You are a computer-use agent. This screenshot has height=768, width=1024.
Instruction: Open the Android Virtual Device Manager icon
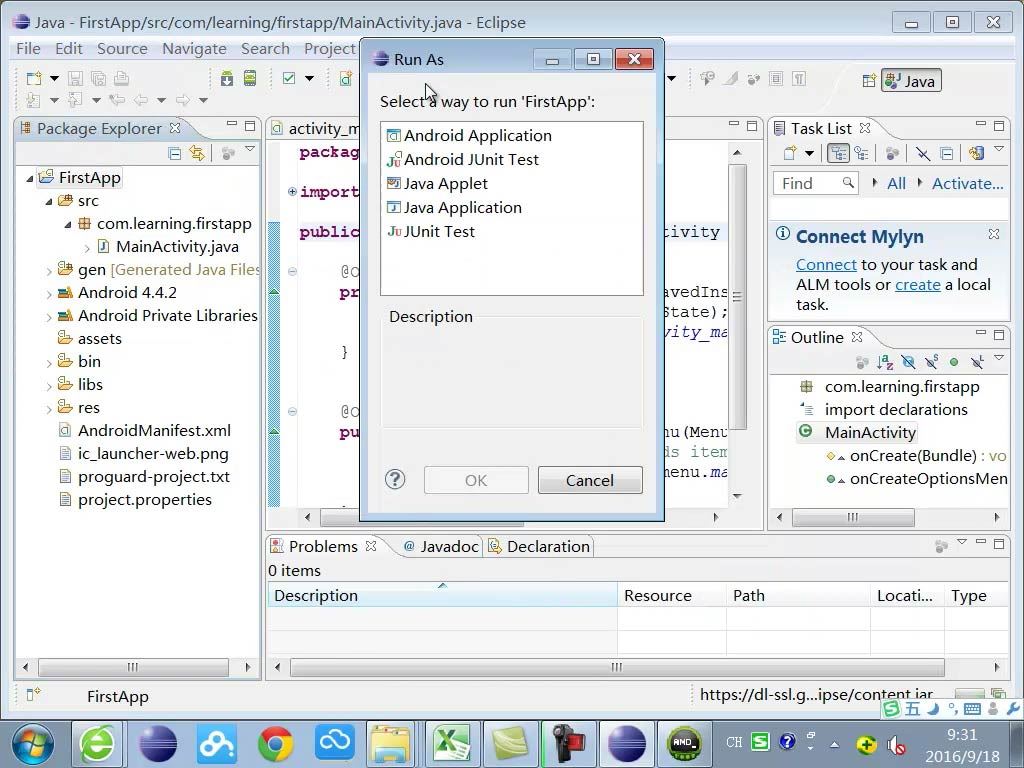pos(250,79)
